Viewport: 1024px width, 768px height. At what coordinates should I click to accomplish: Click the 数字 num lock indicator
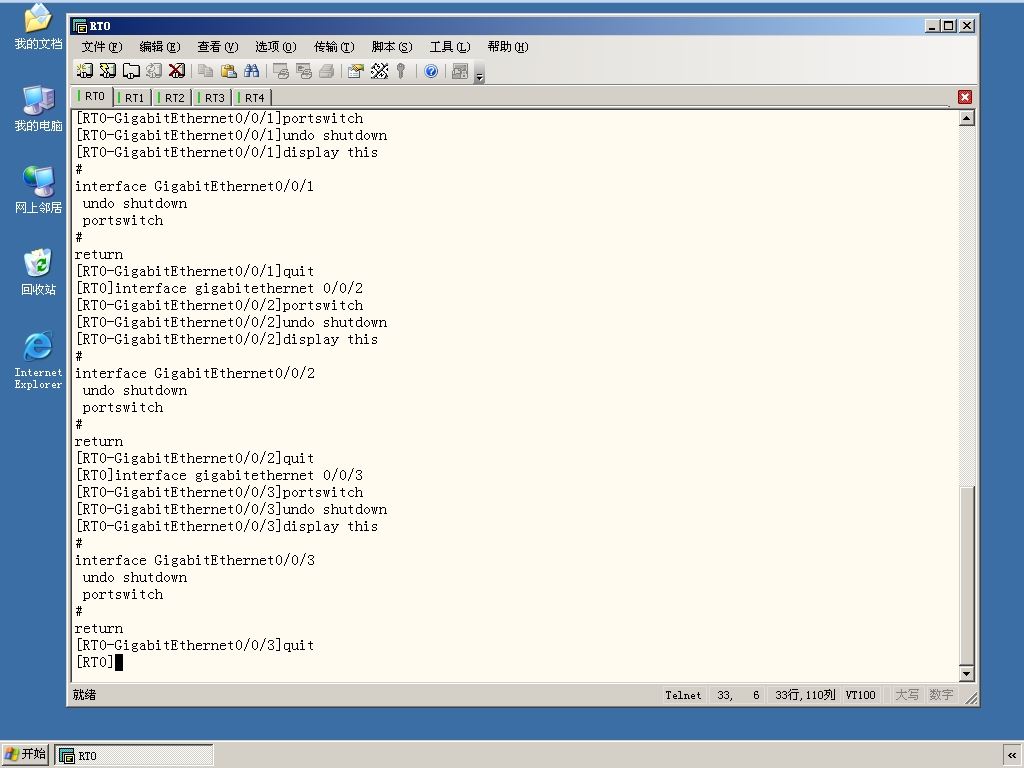pyautogui.click(x=941, y=695)
